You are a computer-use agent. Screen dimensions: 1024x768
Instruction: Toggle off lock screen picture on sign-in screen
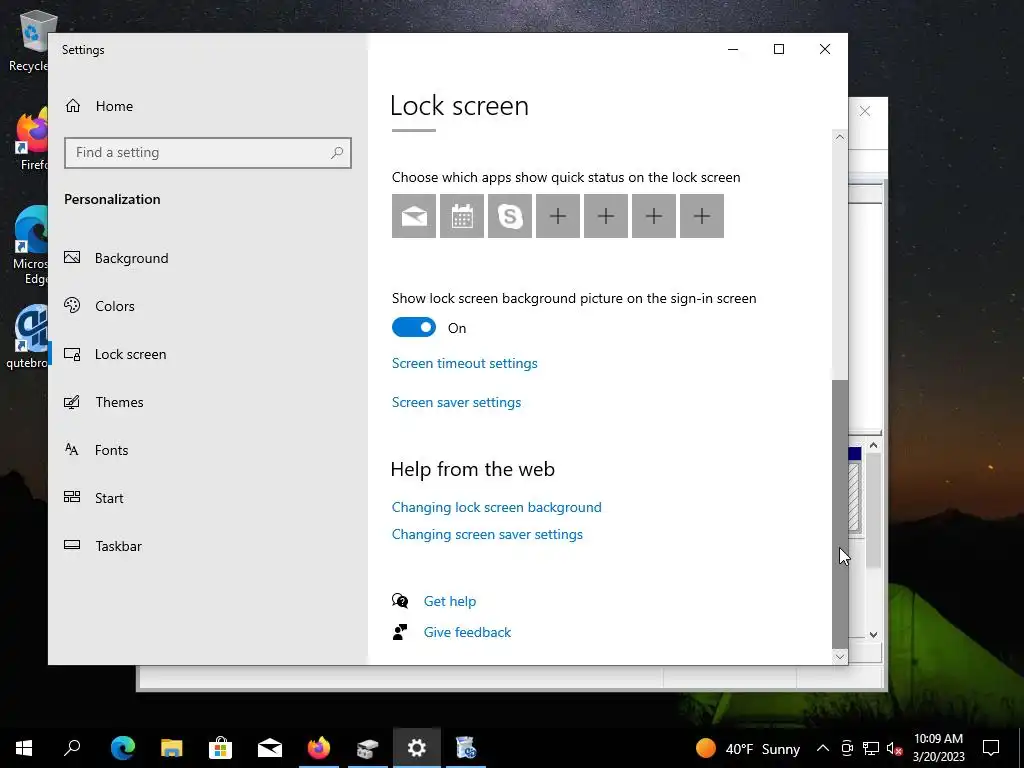(x=413, y=327)
